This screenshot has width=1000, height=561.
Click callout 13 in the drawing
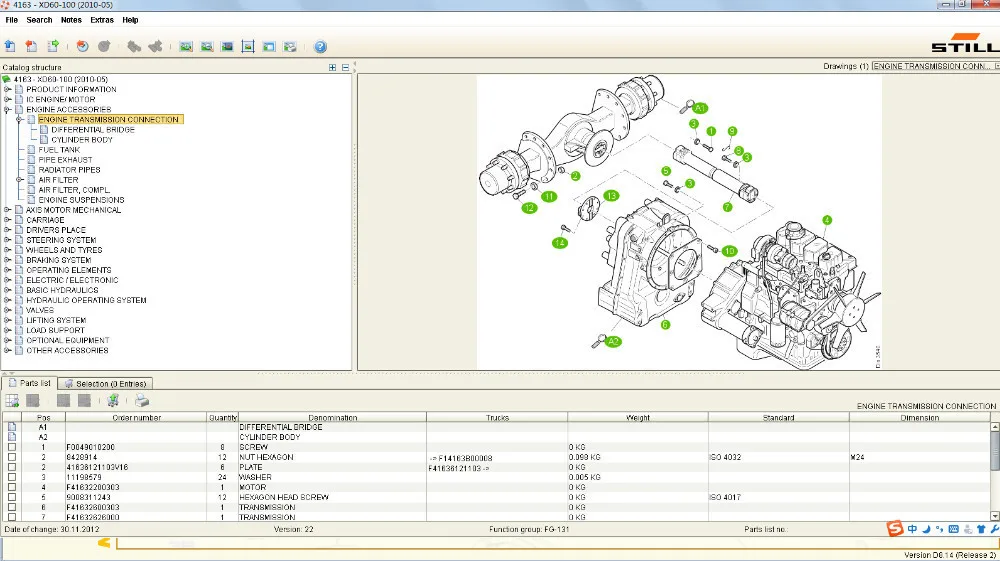pyautogui.click(x=611, y=196)
